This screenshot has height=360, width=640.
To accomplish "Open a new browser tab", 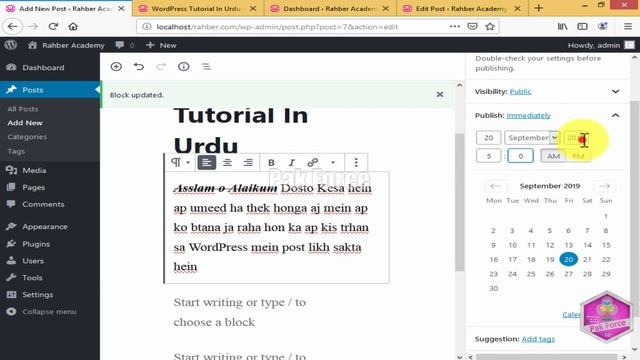I will [538, 8].
